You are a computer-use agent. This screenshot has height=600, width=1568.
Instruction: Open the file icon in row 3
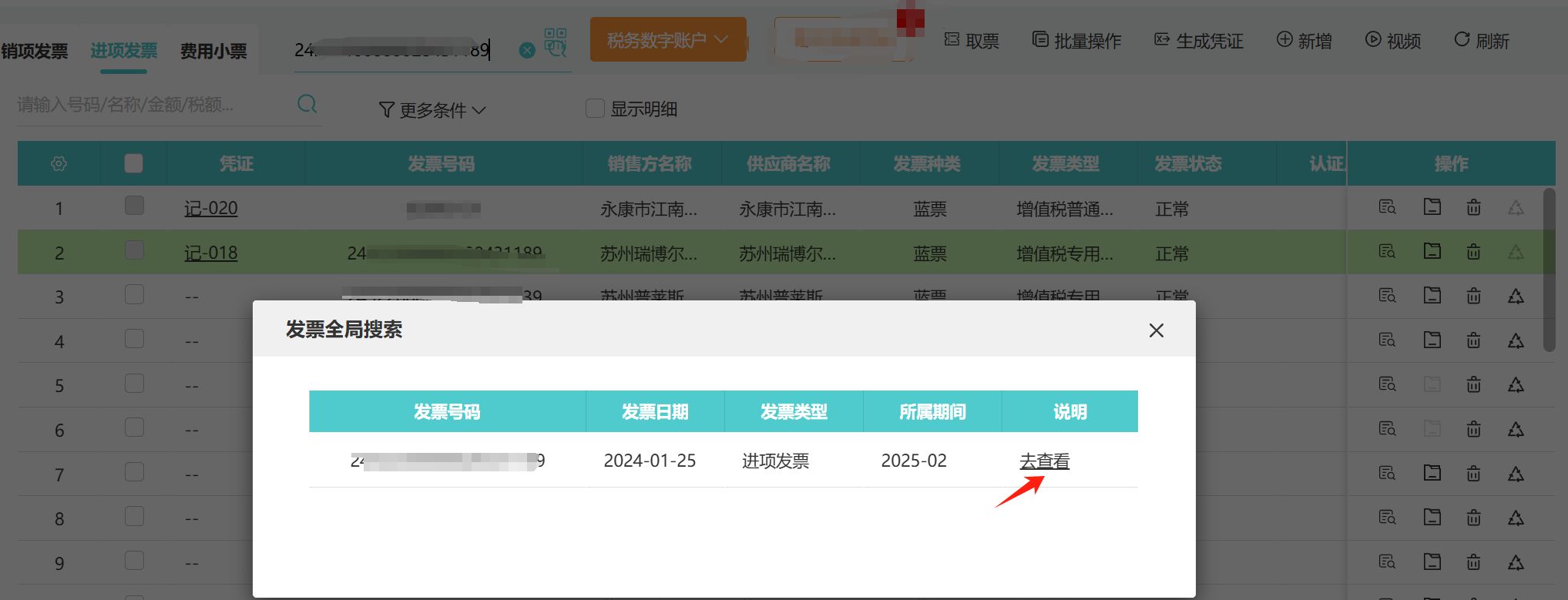click(1432, 295)
